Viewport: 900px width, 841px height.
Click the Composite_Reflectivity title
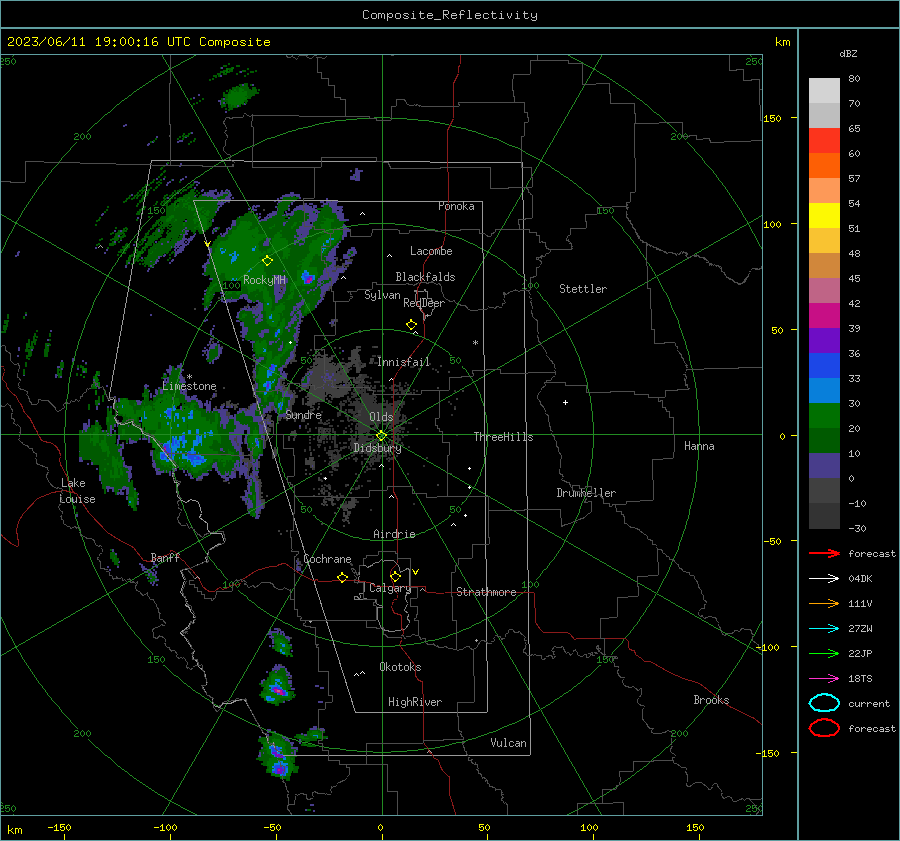tap(450, 15)
